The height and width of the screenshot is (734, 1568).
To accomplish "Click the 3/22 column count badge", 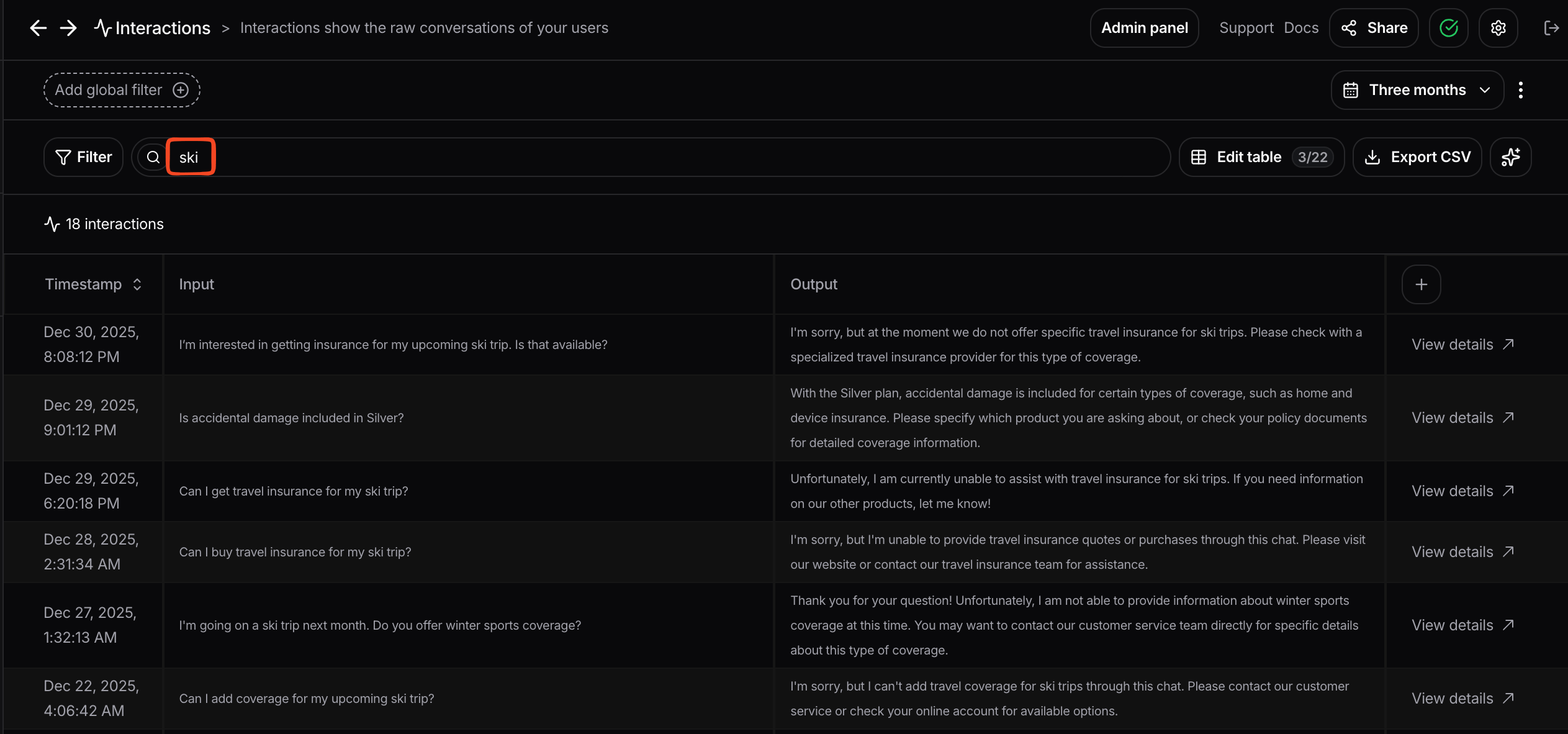I will point(1312,157).
